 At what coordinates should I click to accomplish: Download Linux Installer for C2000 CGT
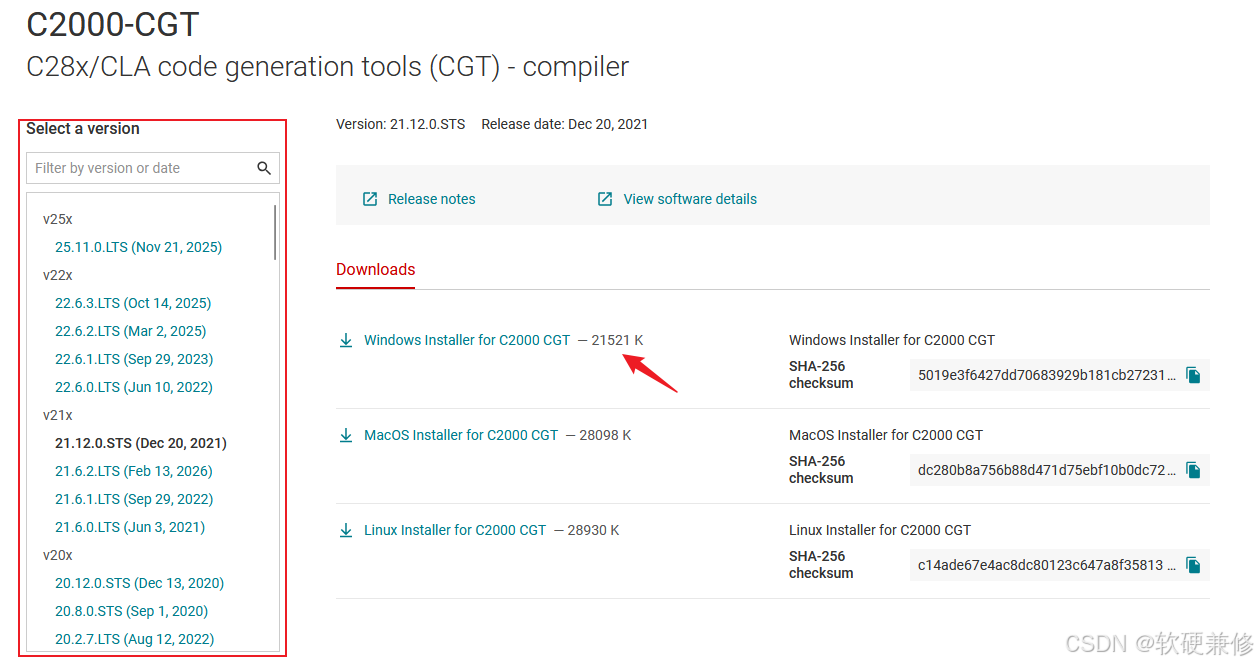455,530
